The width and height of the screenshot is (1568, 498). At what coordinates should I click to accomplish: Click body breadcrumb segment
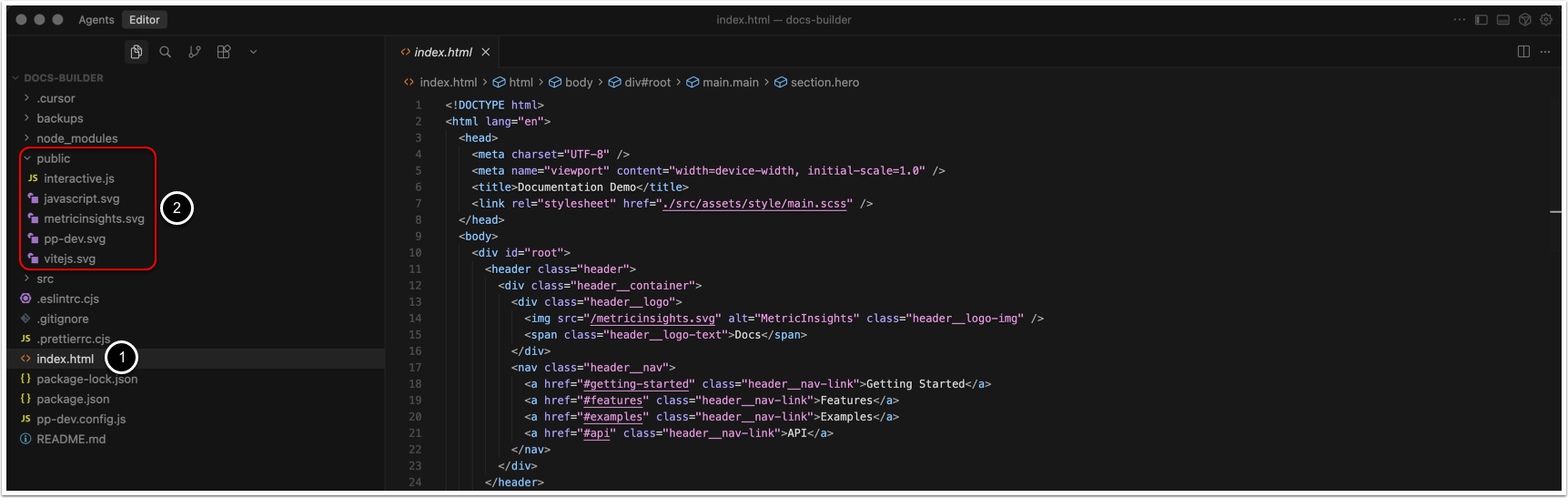coord(579,82)
